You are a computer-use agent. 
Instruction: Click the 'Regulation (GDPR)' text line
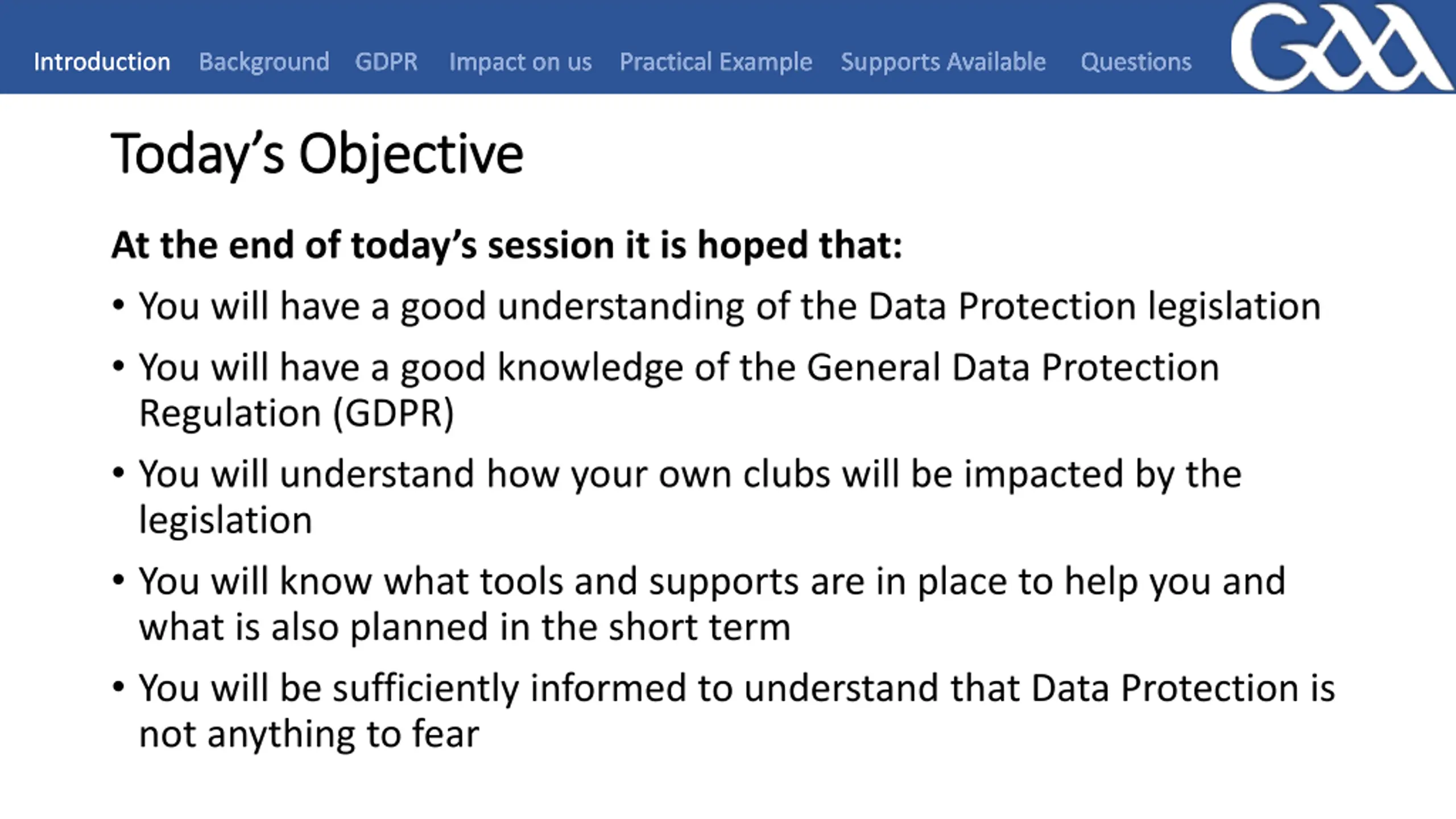coord(297,413)
